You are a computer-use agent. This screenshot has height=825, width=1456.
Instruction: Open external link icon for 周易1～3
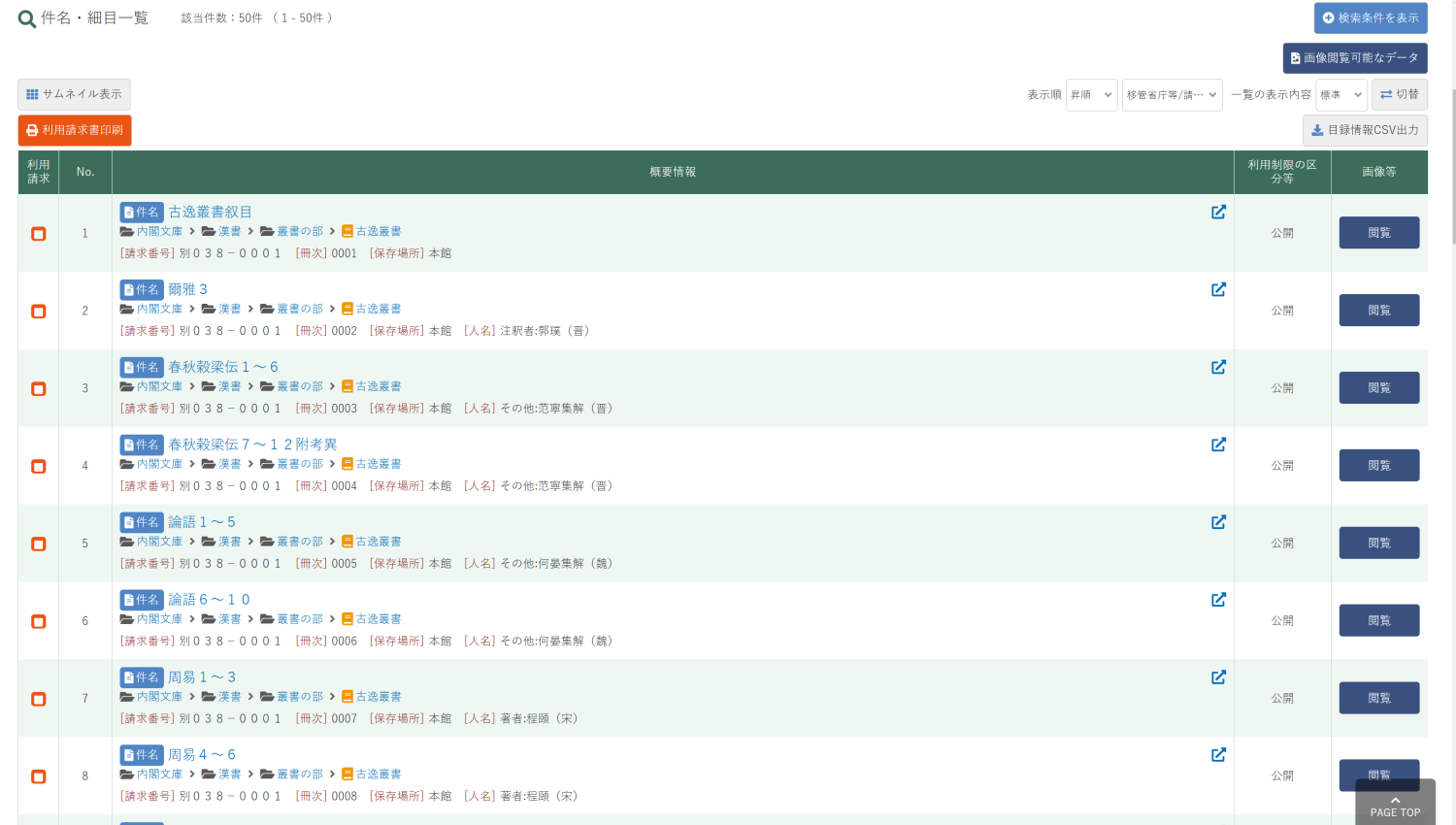pyautogui.click(x=1218, y=677)
